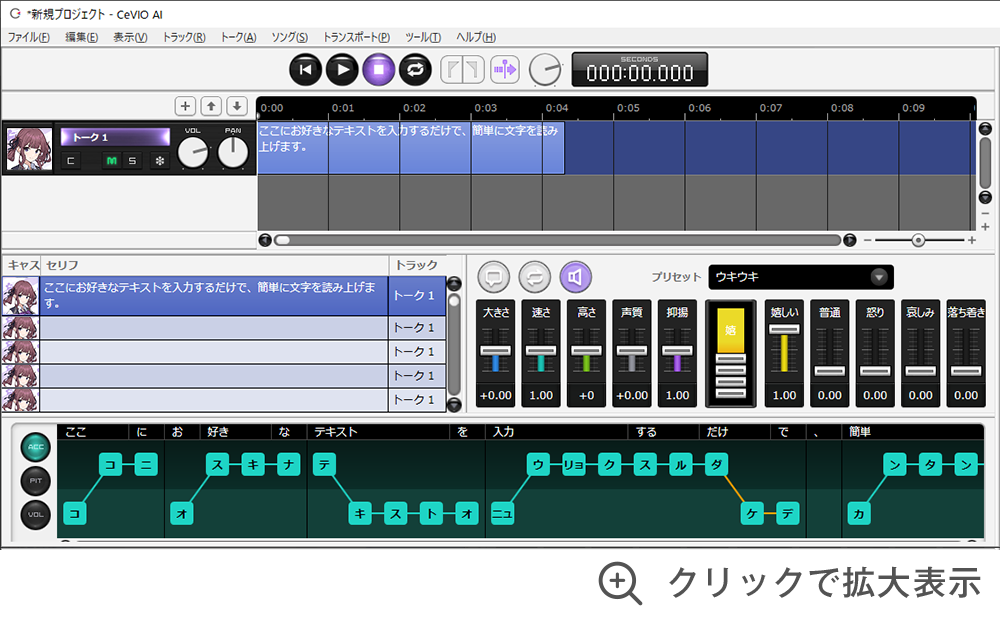
Task: Click the テ accent node of テキスト
Action: (x=324, y=464)
